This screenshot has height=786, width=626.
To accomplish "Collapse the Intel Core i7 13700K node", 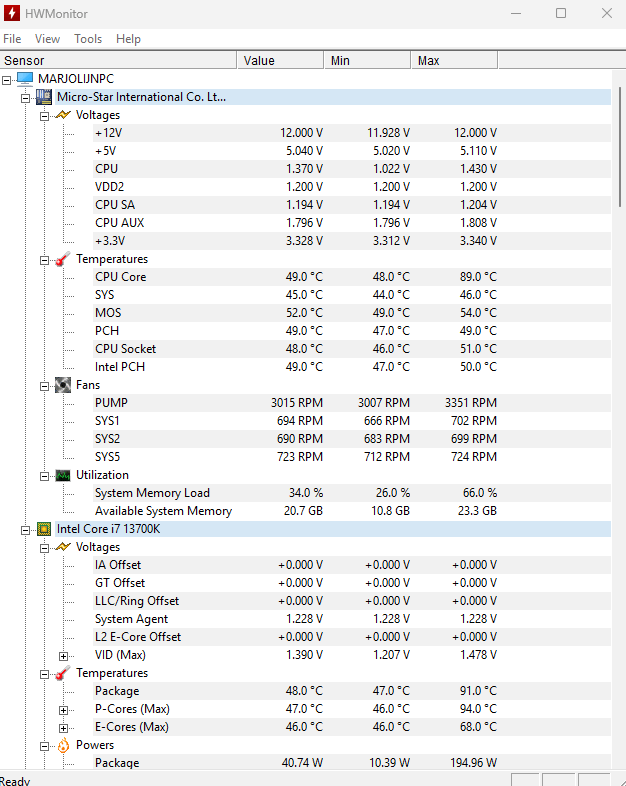I will click(x=25, y=530).
